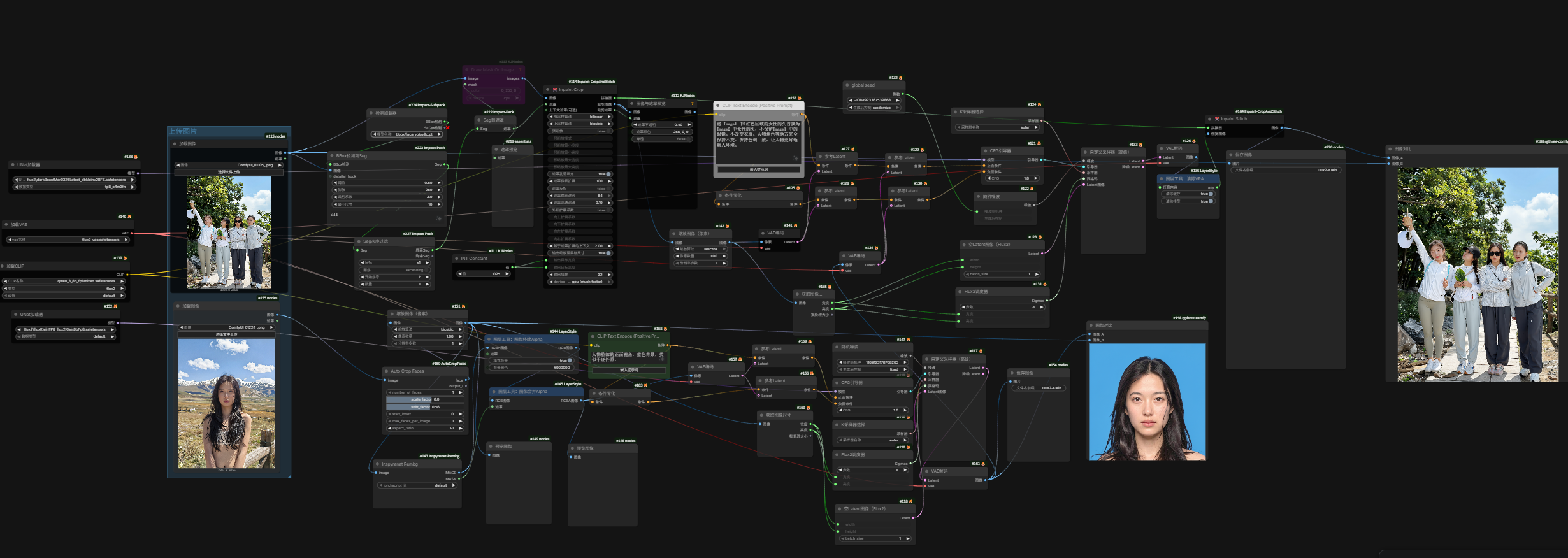Open the vae名称 flux2-vae.safetensors dropdown

click(x=68, y=240)
